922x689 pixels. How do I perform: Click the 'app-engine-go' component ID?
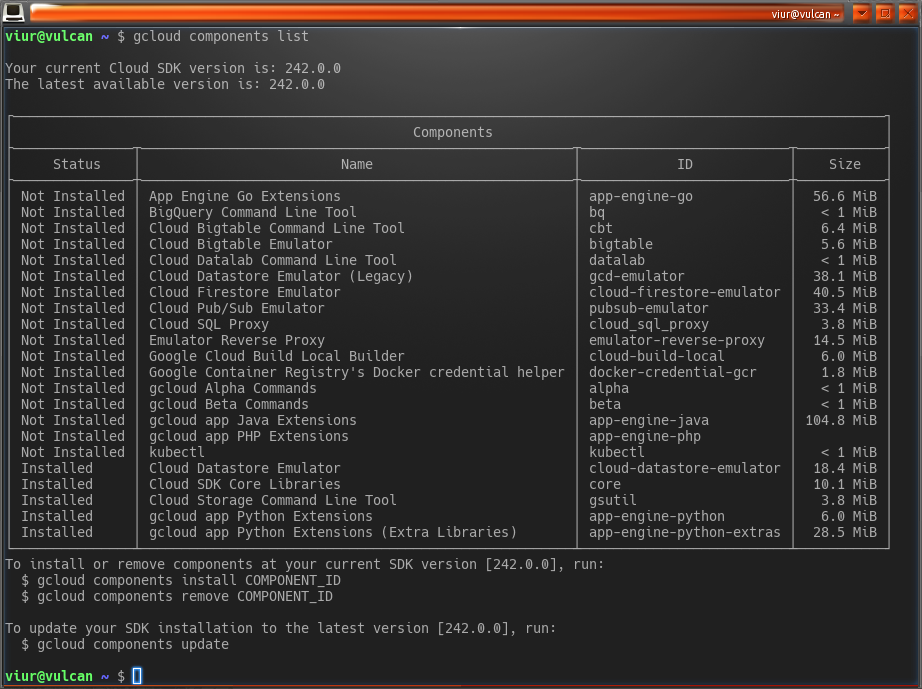pos(641,196)
